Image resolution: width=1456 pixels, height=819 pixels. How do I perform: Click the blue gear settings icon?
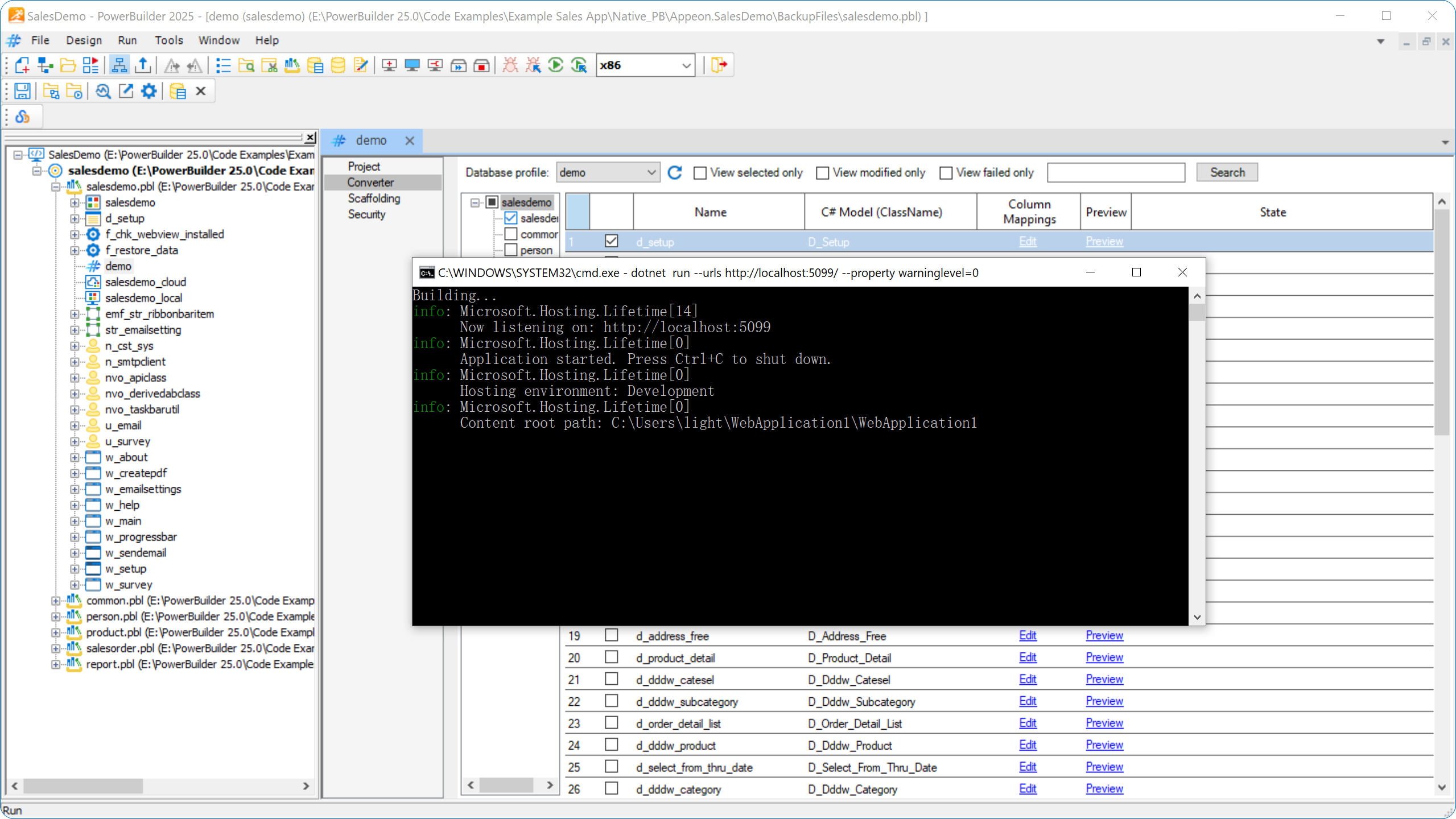pyautogui.click(x=149, y=91)
